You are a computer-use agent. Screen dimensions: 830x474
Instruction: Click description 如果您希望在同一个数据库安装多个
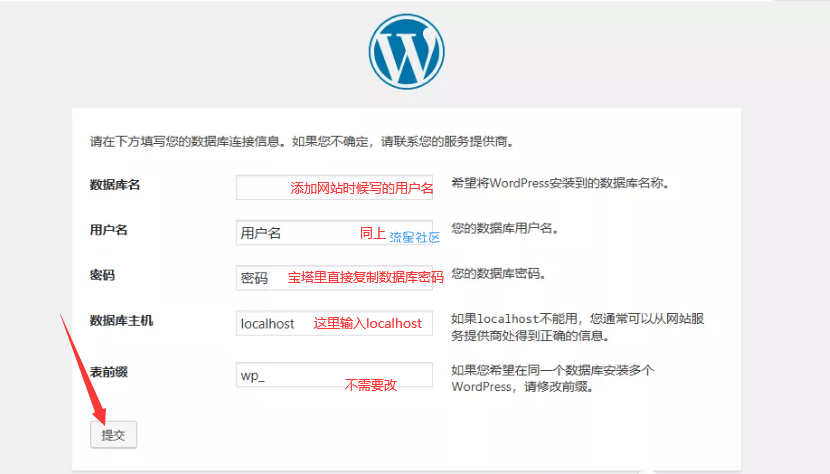[553, 378]
